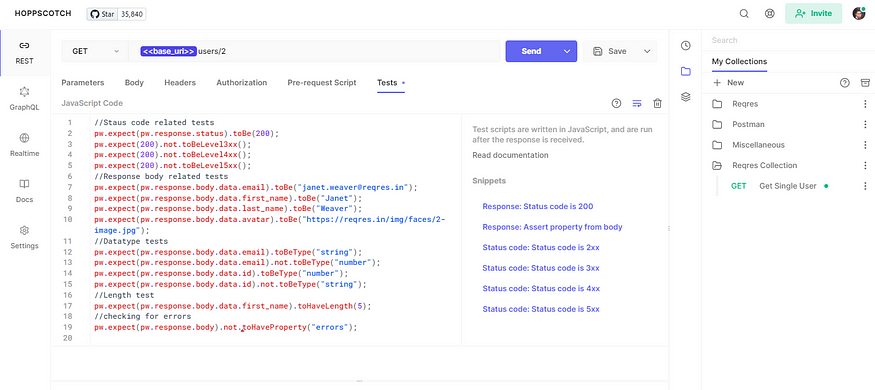Create a New collection
Viewport: 875px width, 390px height.
pyautogui.click(x=728, y=83)
